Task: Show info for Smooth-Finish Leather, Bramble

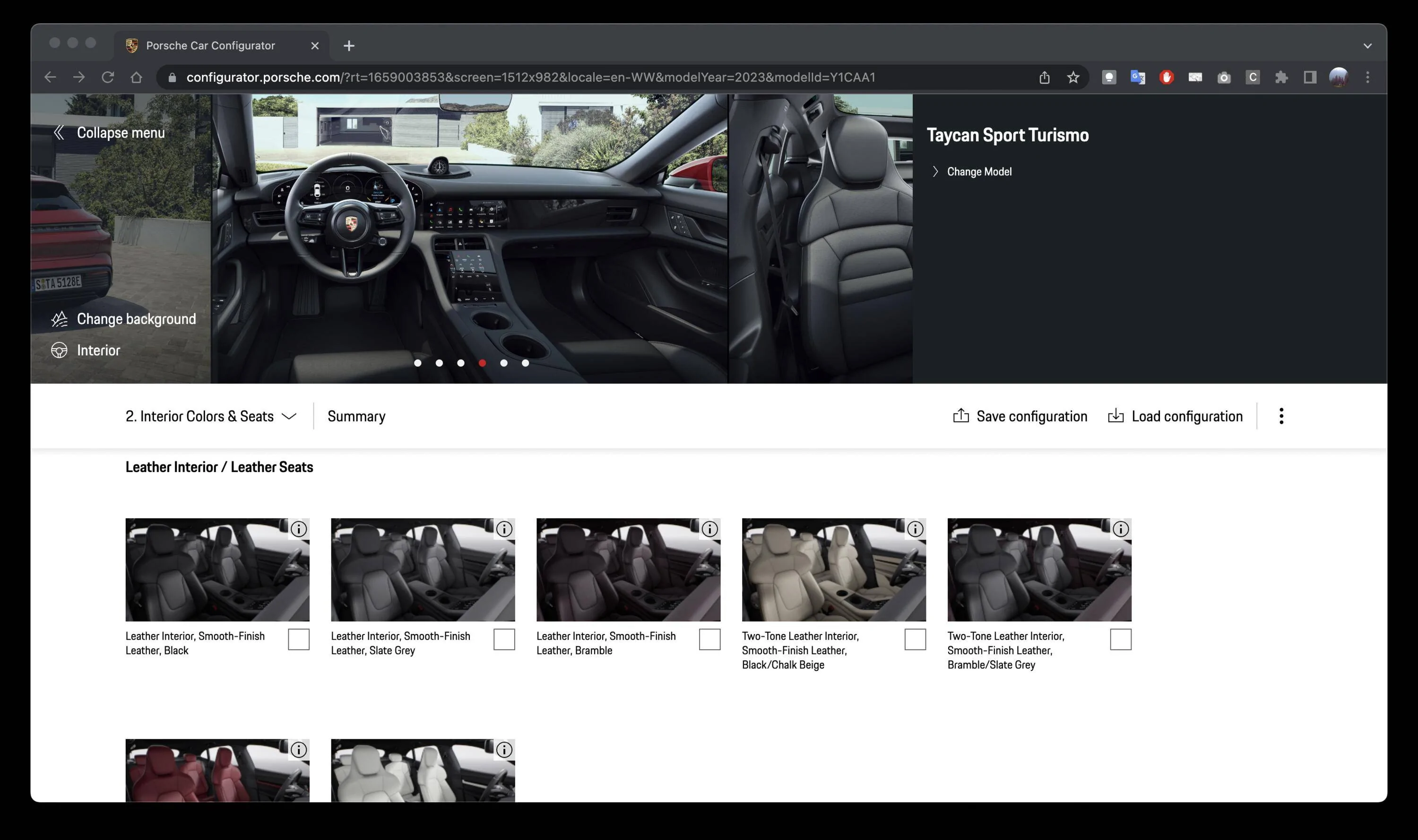Action: tap(709, 529)
